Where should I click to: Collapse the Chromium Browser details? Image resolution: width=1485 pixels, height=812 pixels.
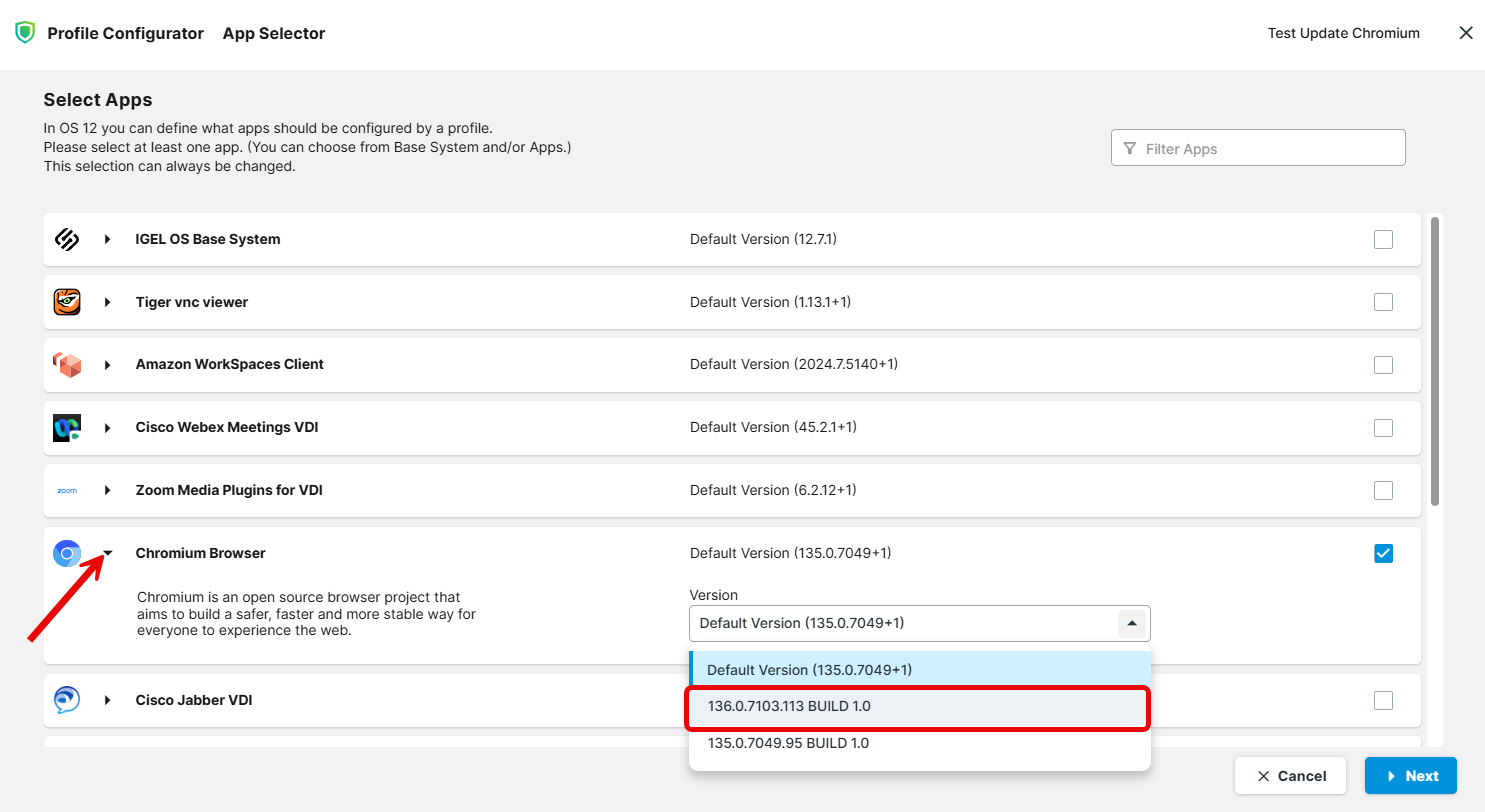pos(109,553)
